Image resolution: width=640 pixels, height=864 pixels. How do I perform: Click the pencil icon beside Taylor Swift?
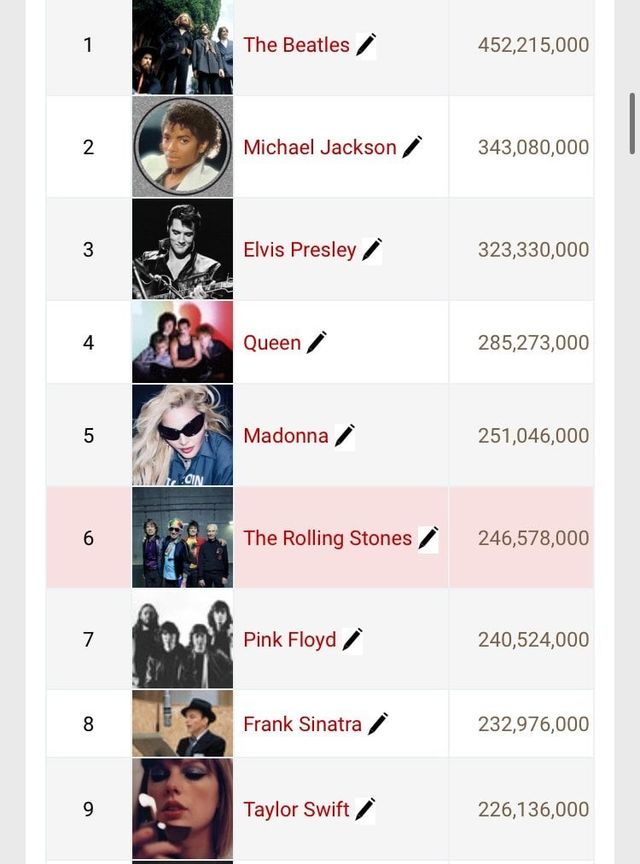(365, 809)
